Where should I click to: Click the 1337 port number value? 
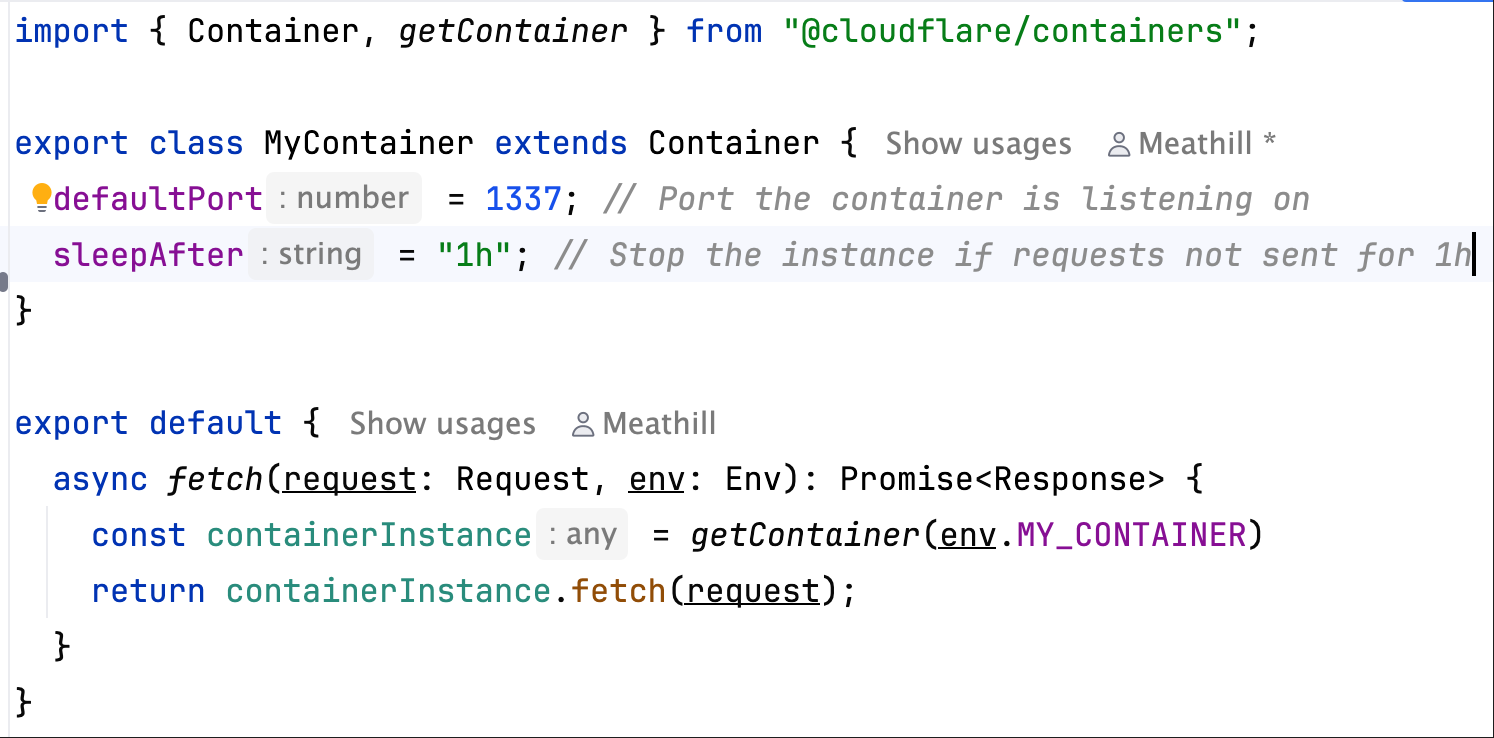click(522, 199)
